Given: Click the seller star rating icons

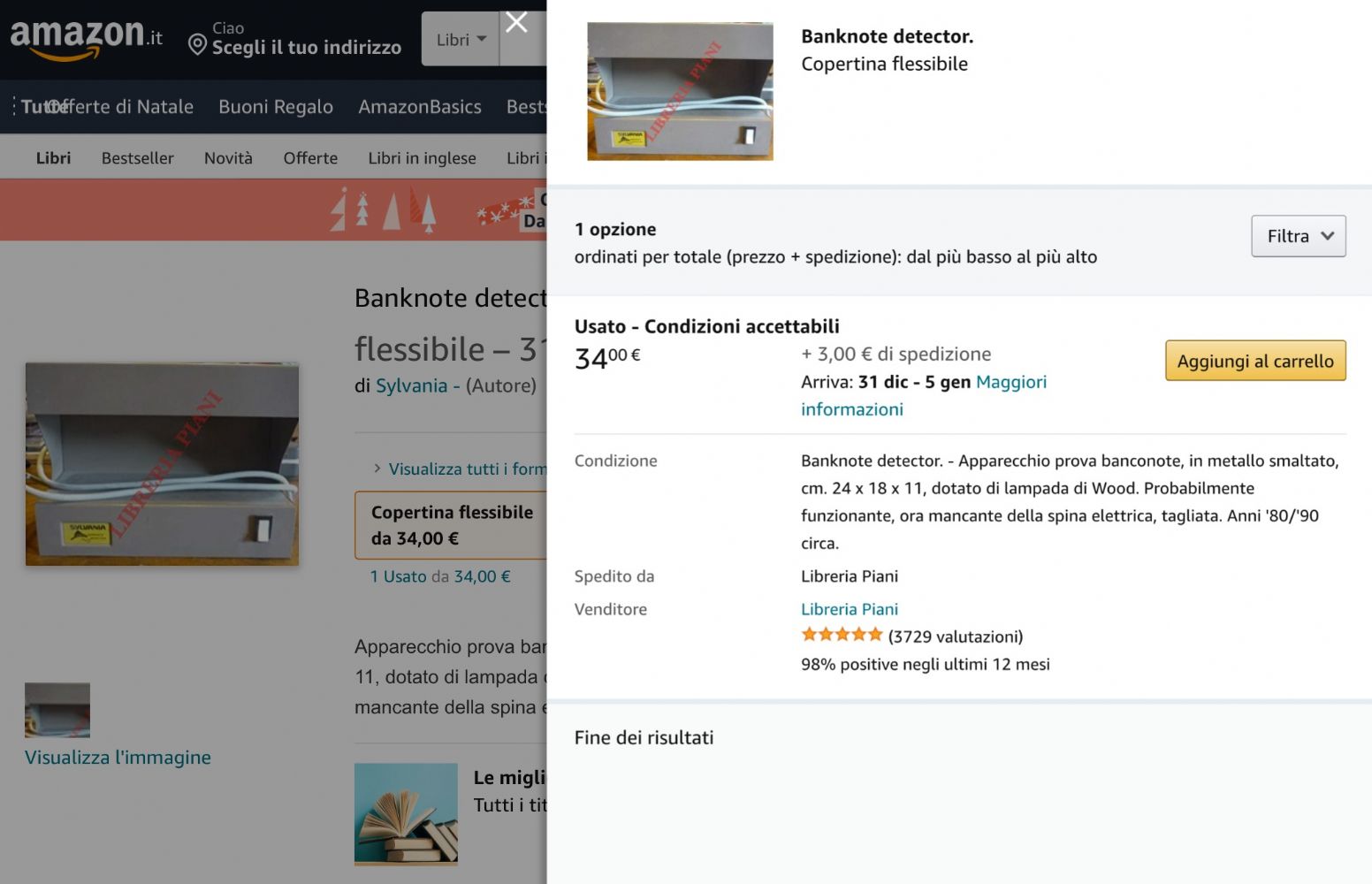Looking at the screenshot, I should point(842,635).
